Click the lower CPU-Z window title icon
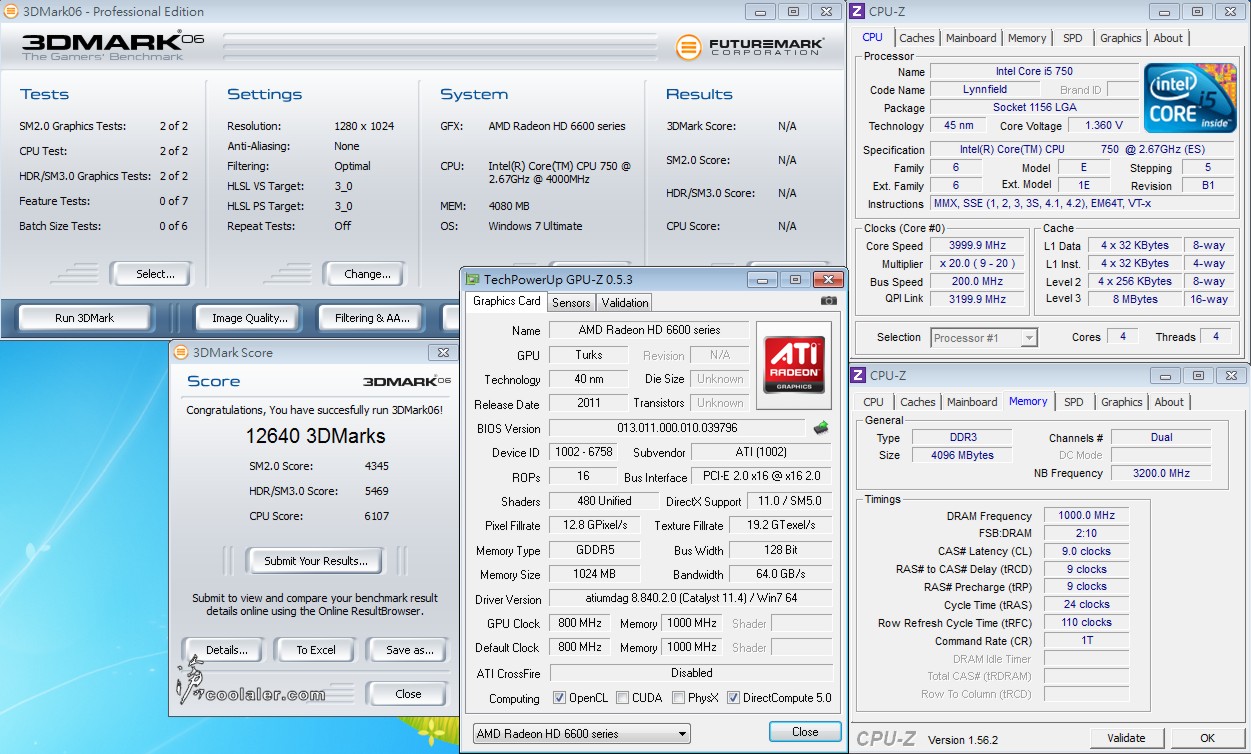The height and width of the screenshot is (754, 1251). pos(858,375)
